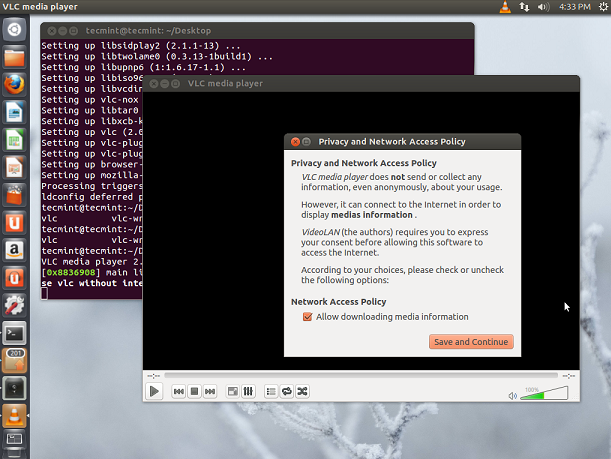Click the playback seek bar
The image size is (611, 459).
[x=360, y=375]
